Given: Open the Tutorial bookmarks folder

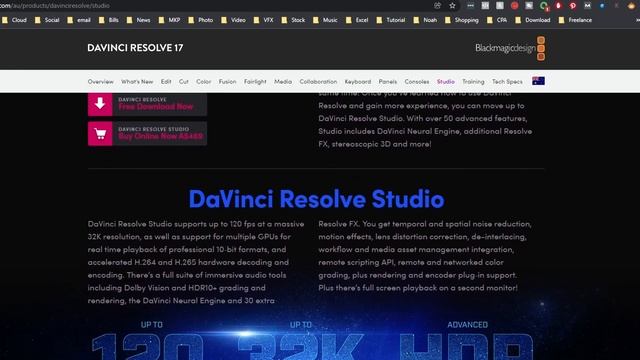Looking at the screenshot, I should [x=391, y=20].
